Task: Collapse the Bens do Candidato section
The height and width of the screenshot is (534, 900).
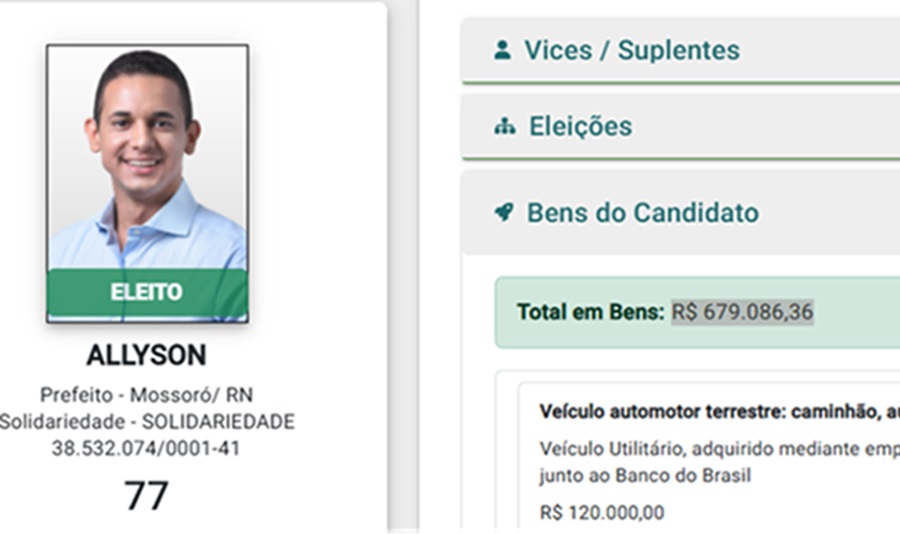Action: coord(643,212)
